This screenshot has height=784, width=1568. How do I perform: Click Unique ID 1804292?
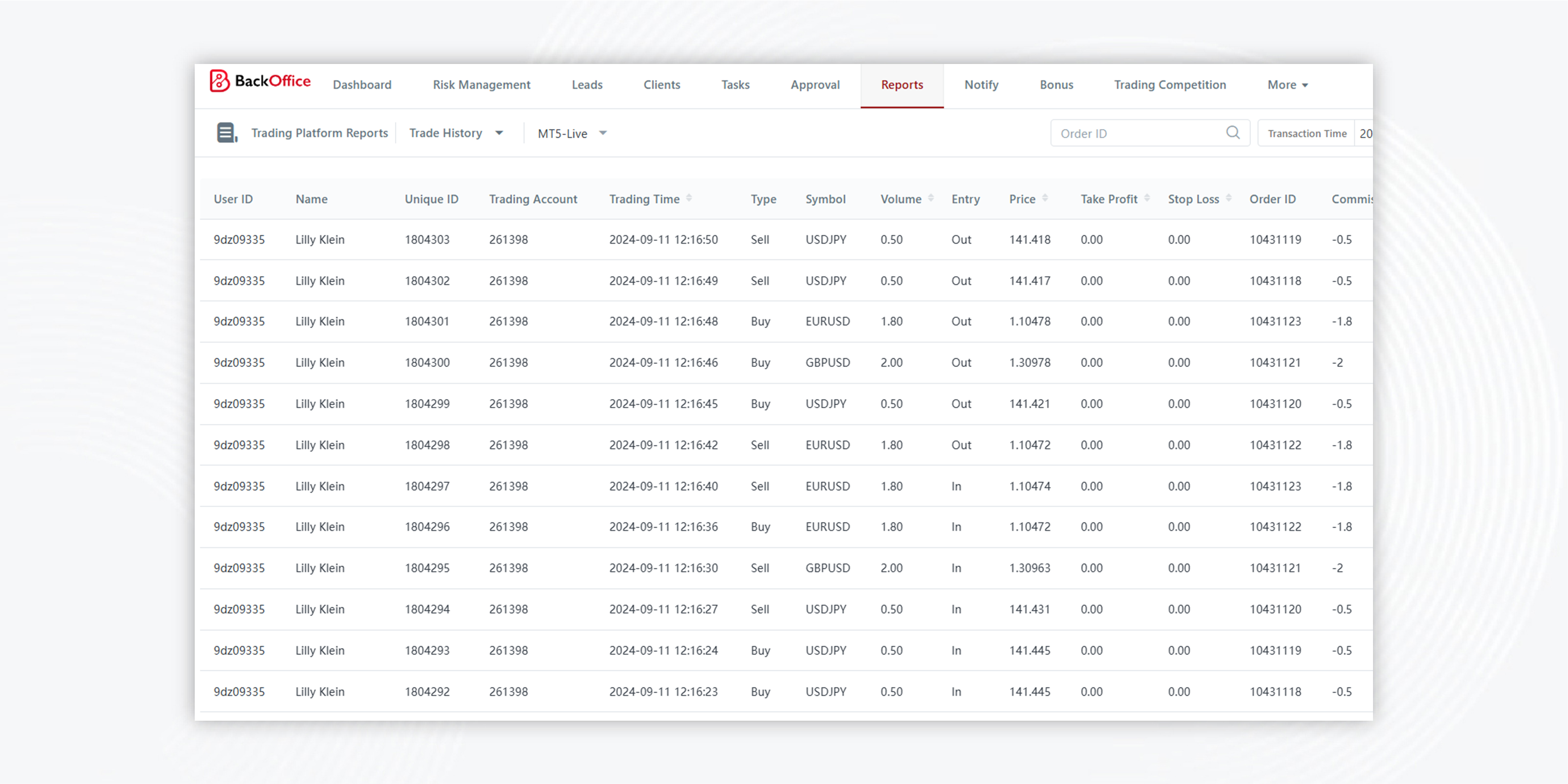tap(427, 692)
